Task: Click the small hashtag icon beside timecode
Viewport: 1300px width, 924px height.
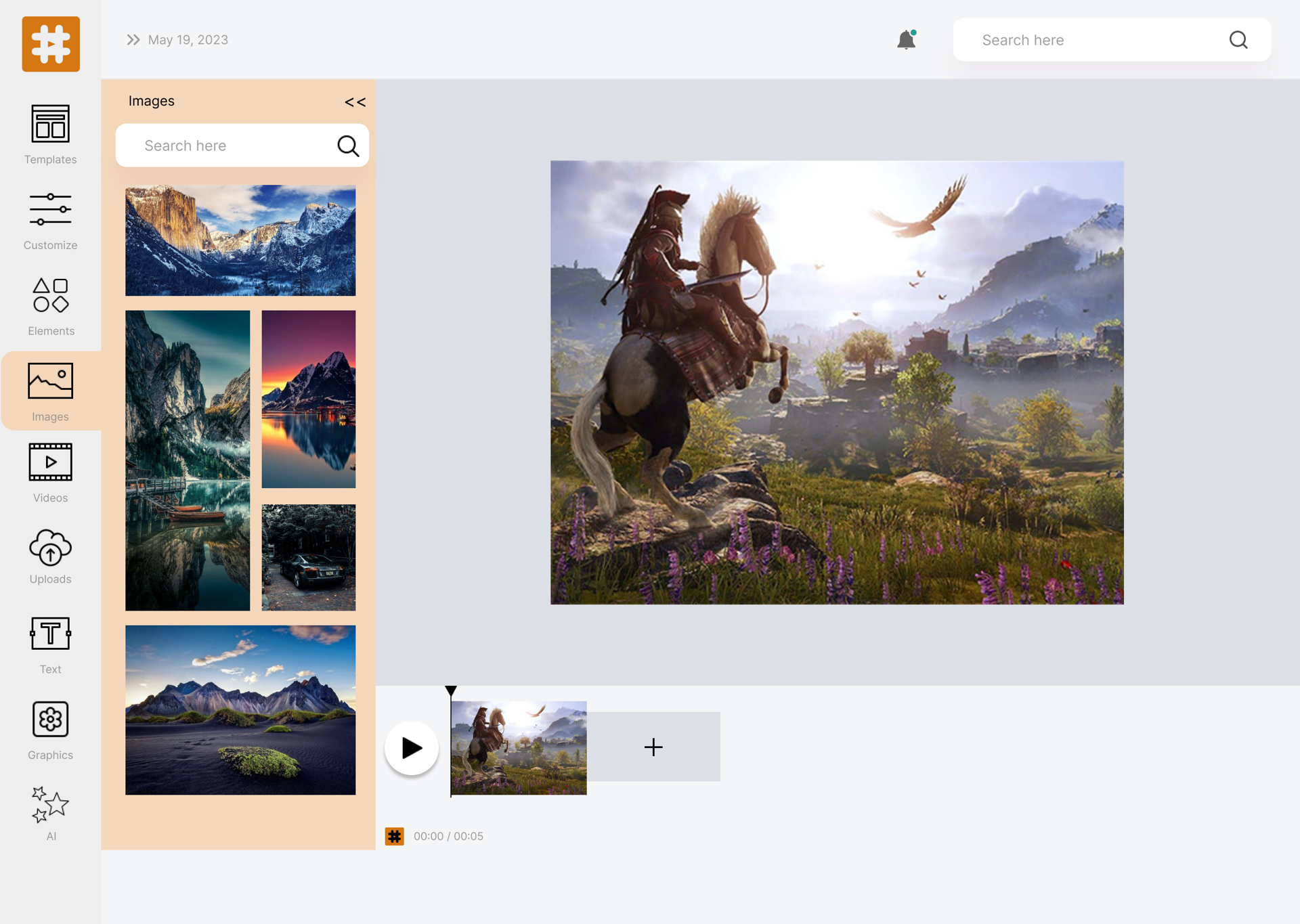Action: tap(395, 837)
